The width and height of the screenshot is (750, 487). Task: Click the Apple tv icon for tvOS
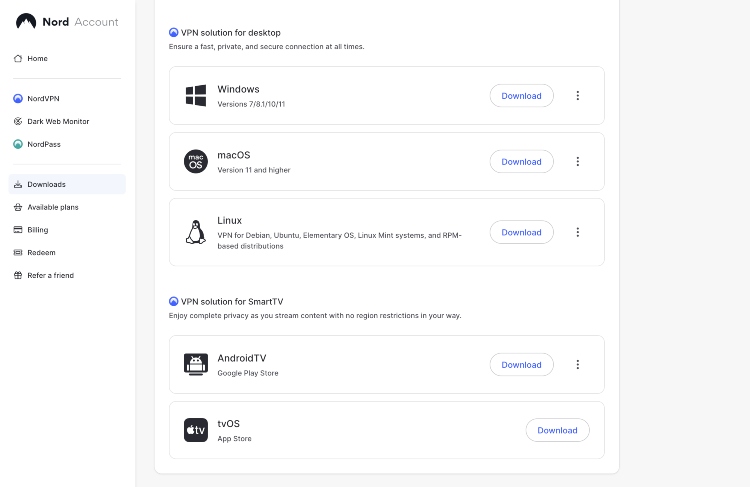pyautogui.click(x=196, y=430)
